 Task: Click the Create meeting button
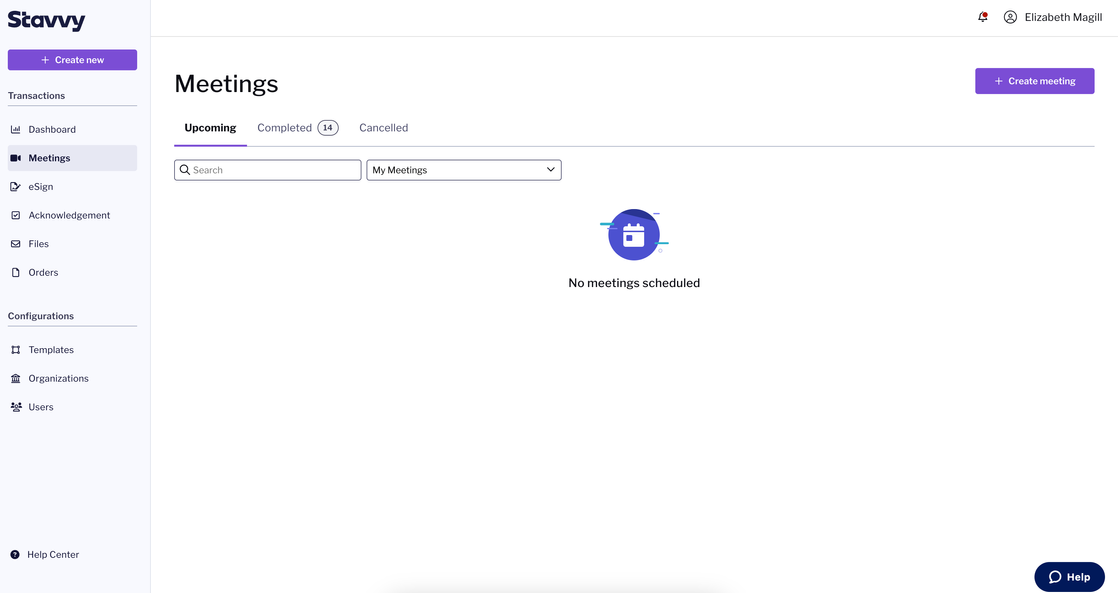point(1035,81)
